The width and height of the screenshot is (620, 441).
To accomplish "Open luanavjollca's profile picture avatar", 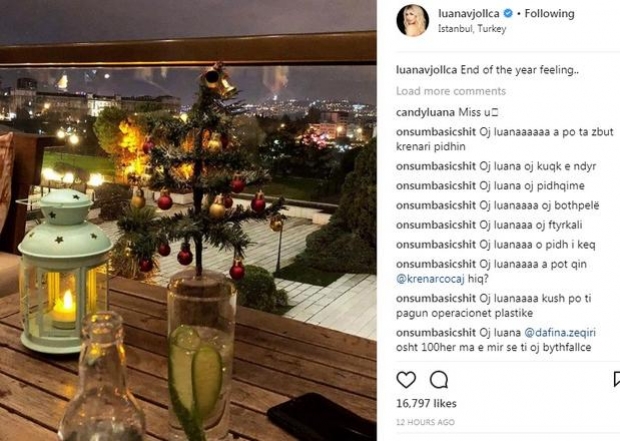I will pyautogui.click(x=412, y=20).
